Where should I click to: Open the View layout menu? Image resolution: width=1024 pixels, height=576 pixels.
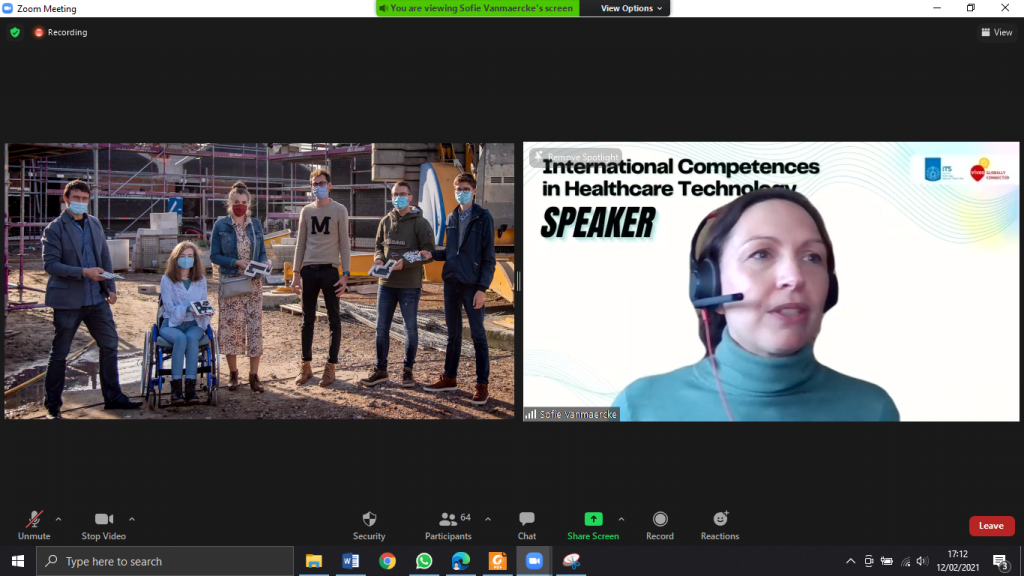(997, 32)
